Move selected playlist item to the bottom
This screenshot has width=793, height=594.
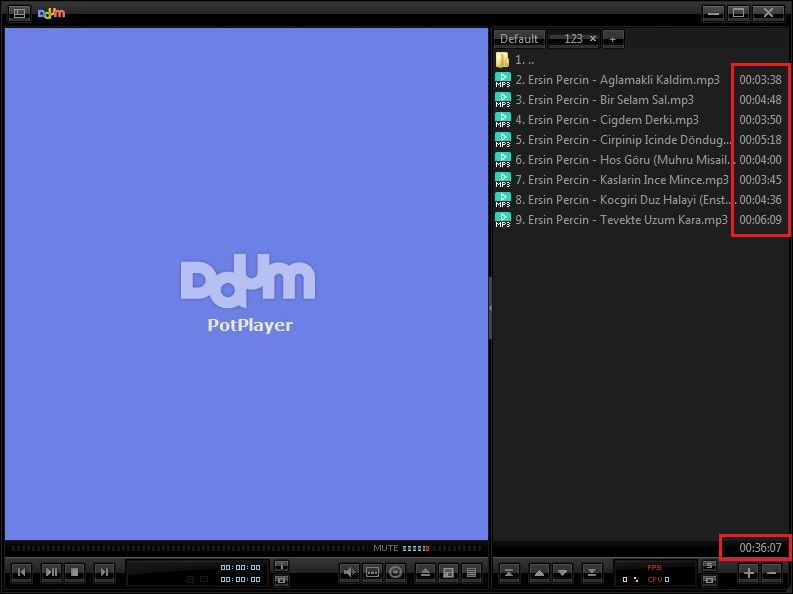592,572
